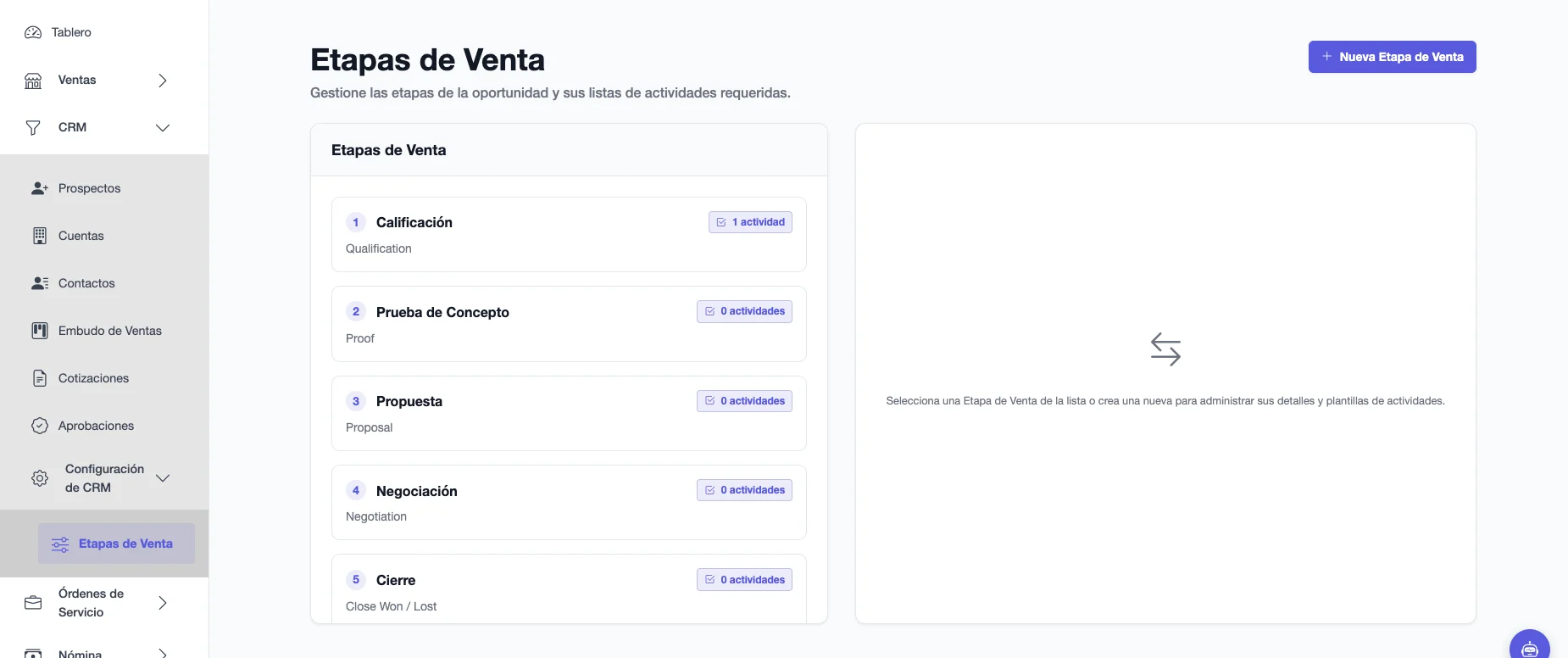Collapse the Configuración de CRM chevron
The width and height of the screenshot is (1568, 658).
coord(163,478)
